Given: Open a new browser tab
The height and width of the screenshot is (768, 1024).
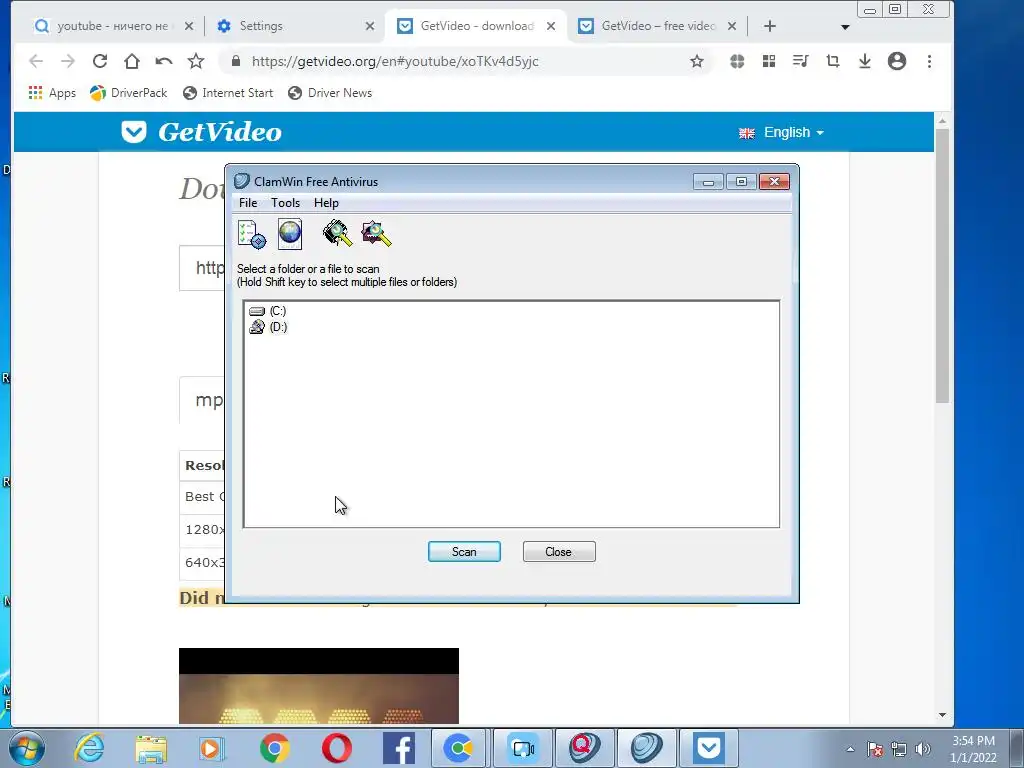Looking at the screenshot, I should [770, 26].
